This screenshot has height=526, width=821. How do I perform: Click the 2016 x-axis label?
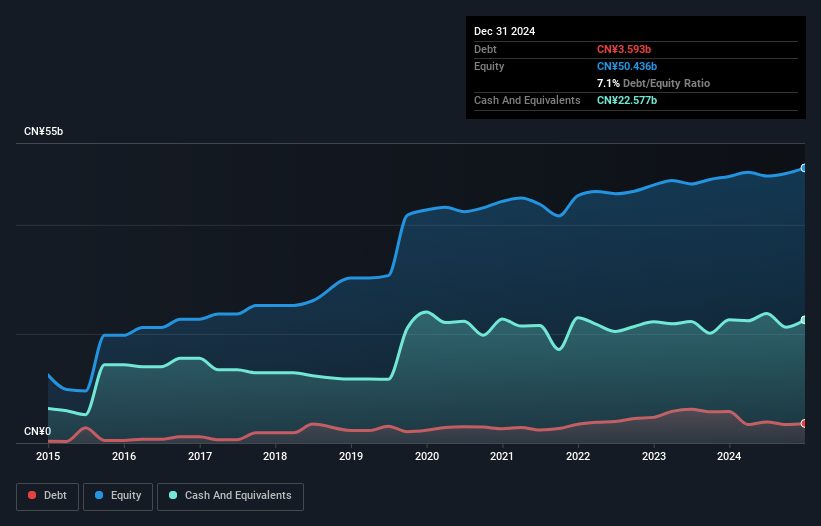point(124,456)
